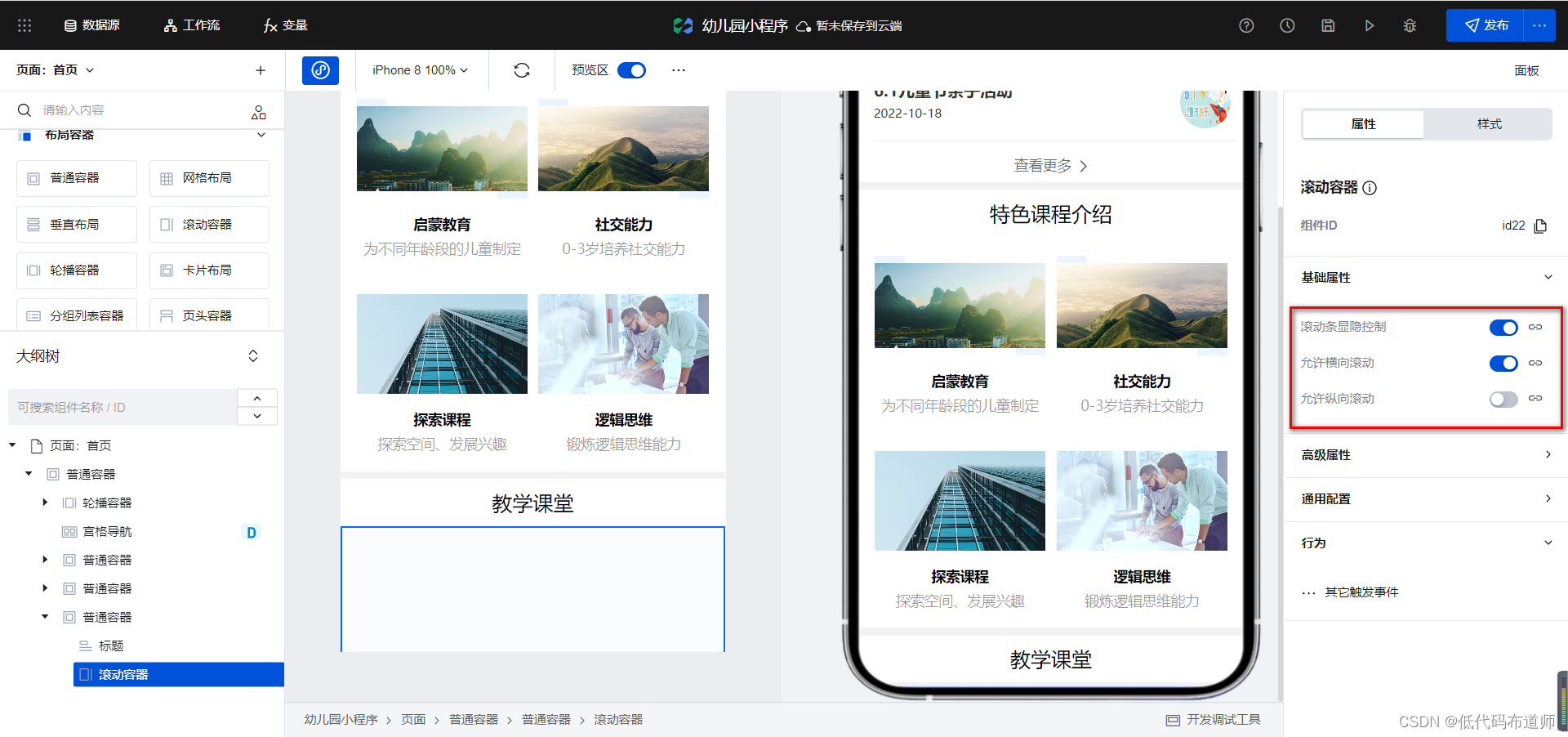This screenshot has height=737, width=1568.
Task: Add a new page with plus icon
Action: 261,70
